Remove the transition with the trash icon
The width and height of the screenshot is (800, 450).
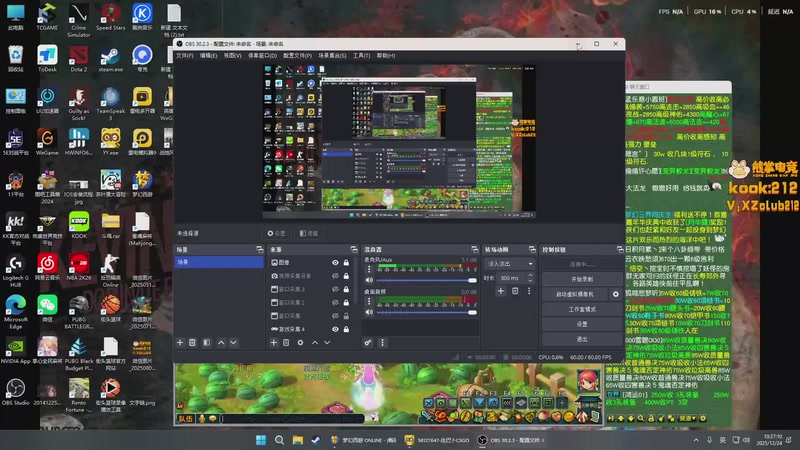tap(515, 291)
